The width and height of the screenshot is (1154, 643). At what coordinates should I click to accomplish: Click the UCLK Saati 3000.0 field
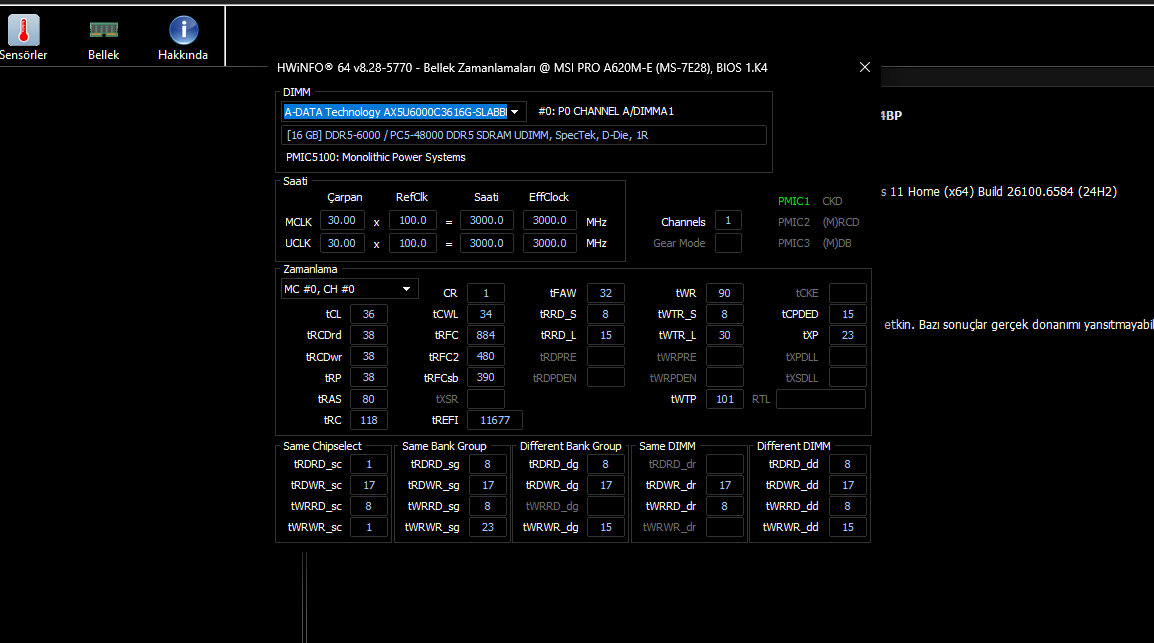(x=486, y=243)
